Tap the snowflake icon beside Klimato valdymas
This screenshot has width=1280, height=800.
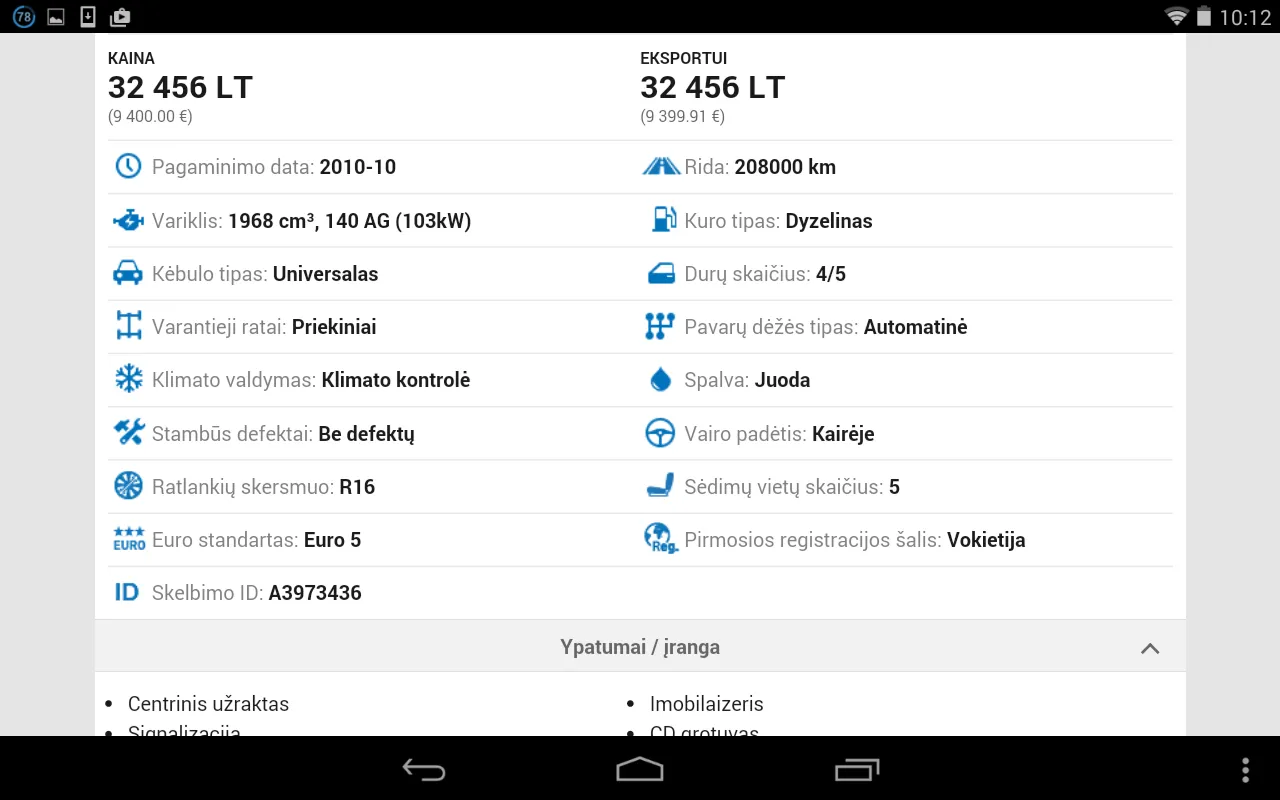tap(128, 380)
